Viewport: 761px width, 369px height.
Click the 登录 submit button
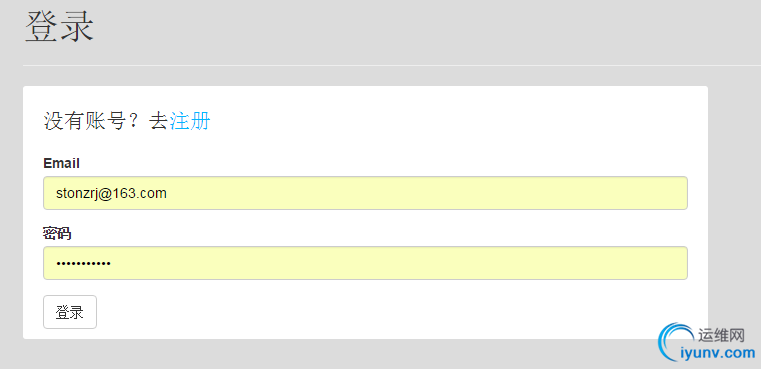click(70, 312)
